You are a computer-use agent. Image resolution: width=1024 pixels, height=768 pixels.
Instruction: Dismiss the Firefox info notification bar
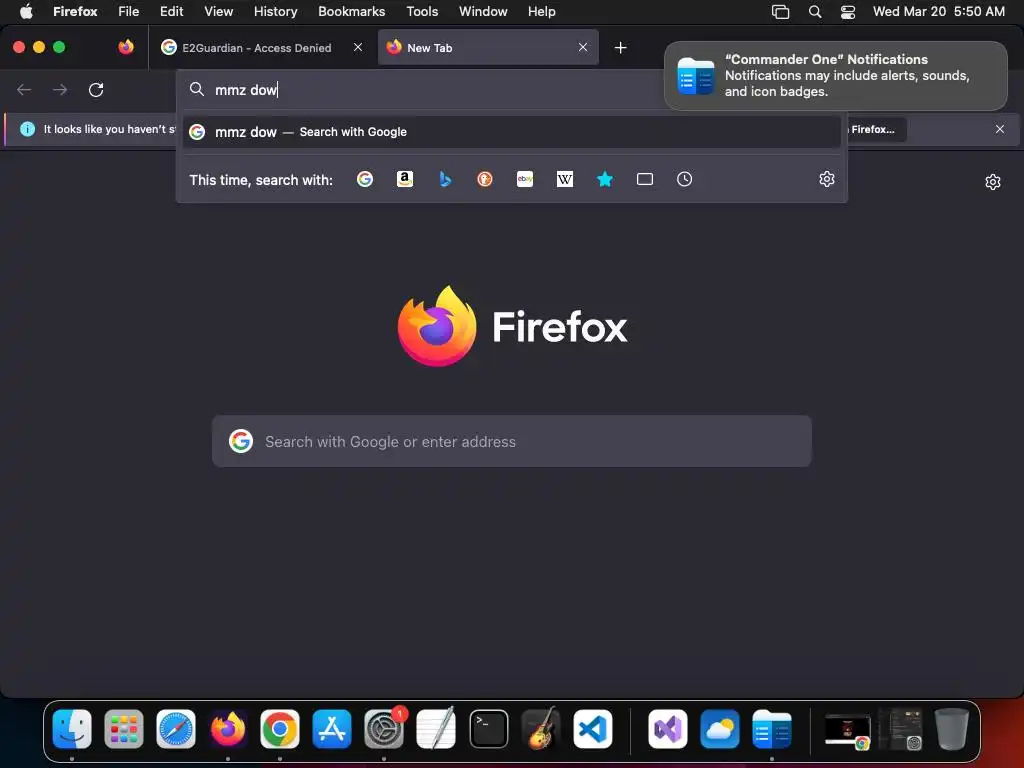(x=1000, y=129)
